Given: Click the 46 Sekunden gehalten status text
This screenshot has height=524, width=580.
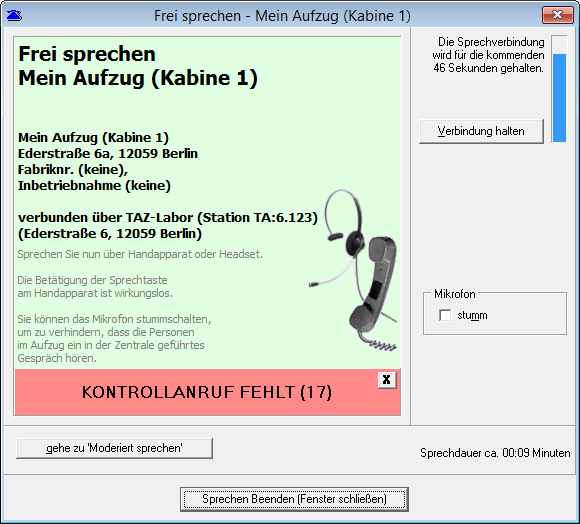Looking at the screenshot, I should pos(488,68).
